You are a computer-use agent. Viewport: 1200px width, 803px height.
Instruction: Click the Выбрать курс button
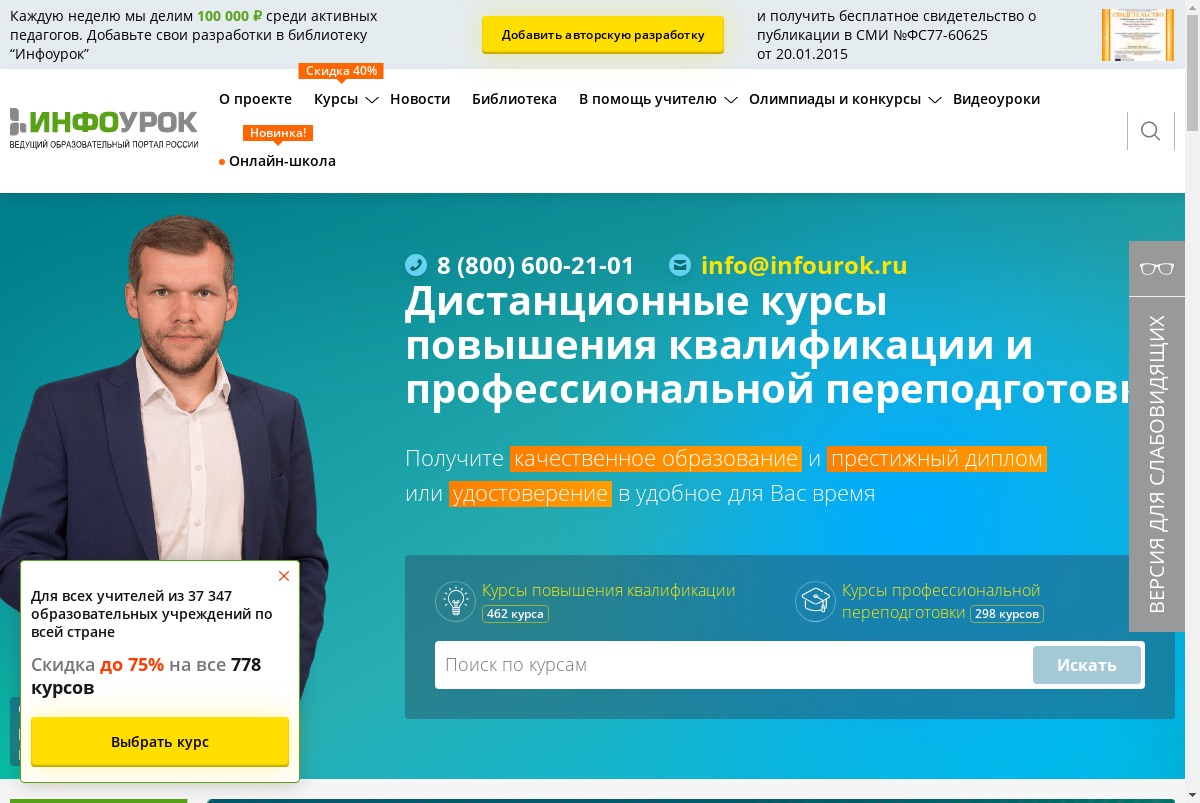(x=160, y=742)
